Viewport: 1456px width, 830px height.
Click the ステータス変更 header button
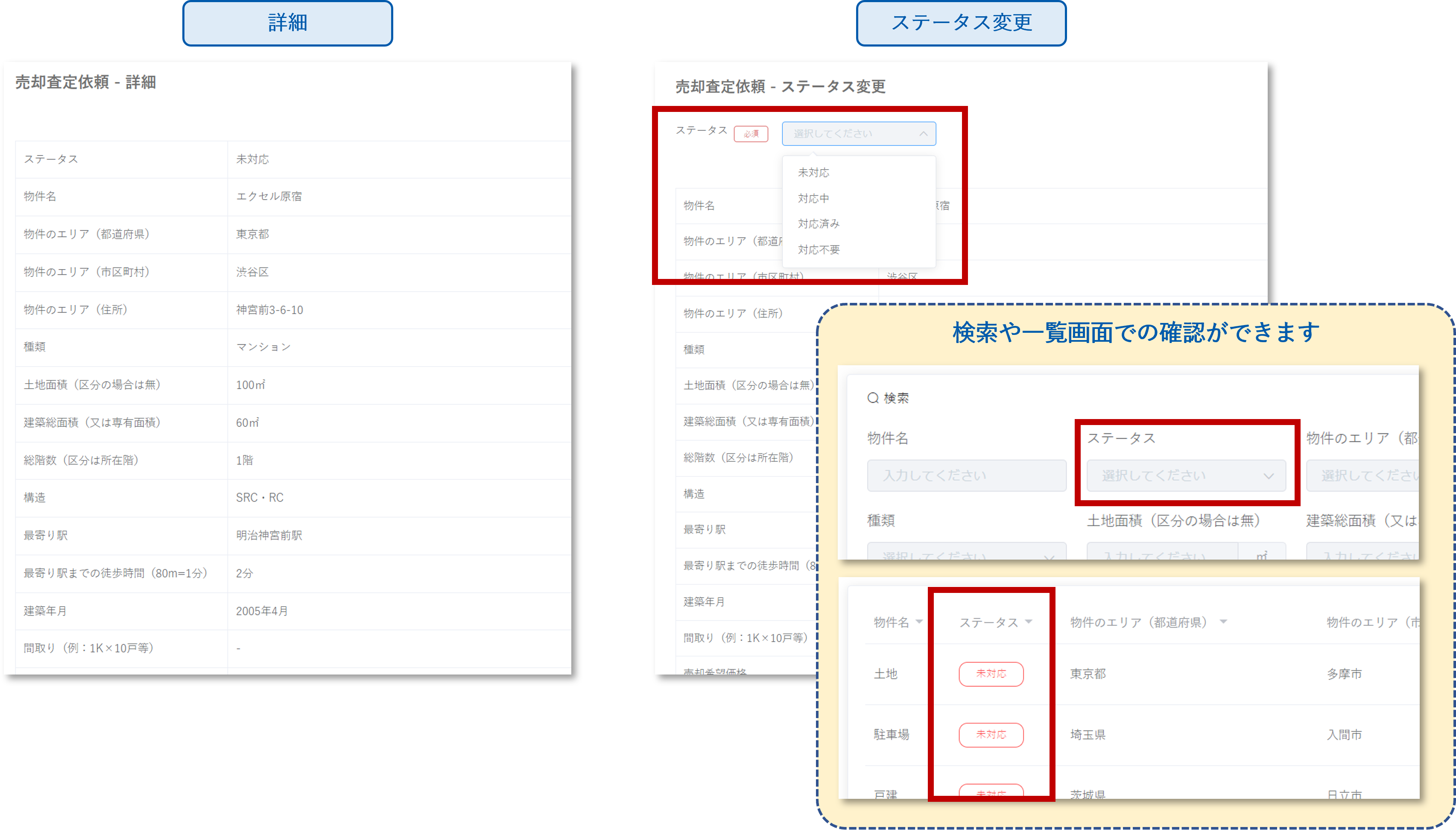(x=961, y=23)
